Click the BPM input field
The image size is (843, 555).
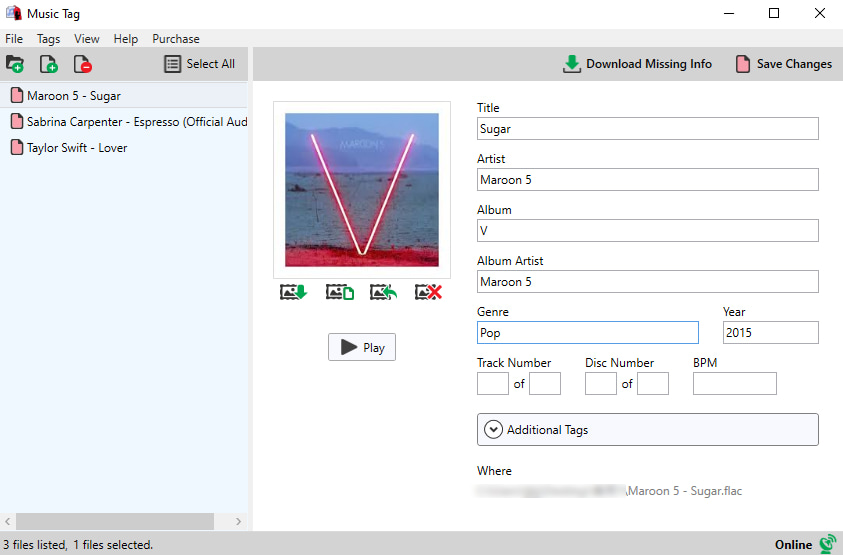pos(734,383)
